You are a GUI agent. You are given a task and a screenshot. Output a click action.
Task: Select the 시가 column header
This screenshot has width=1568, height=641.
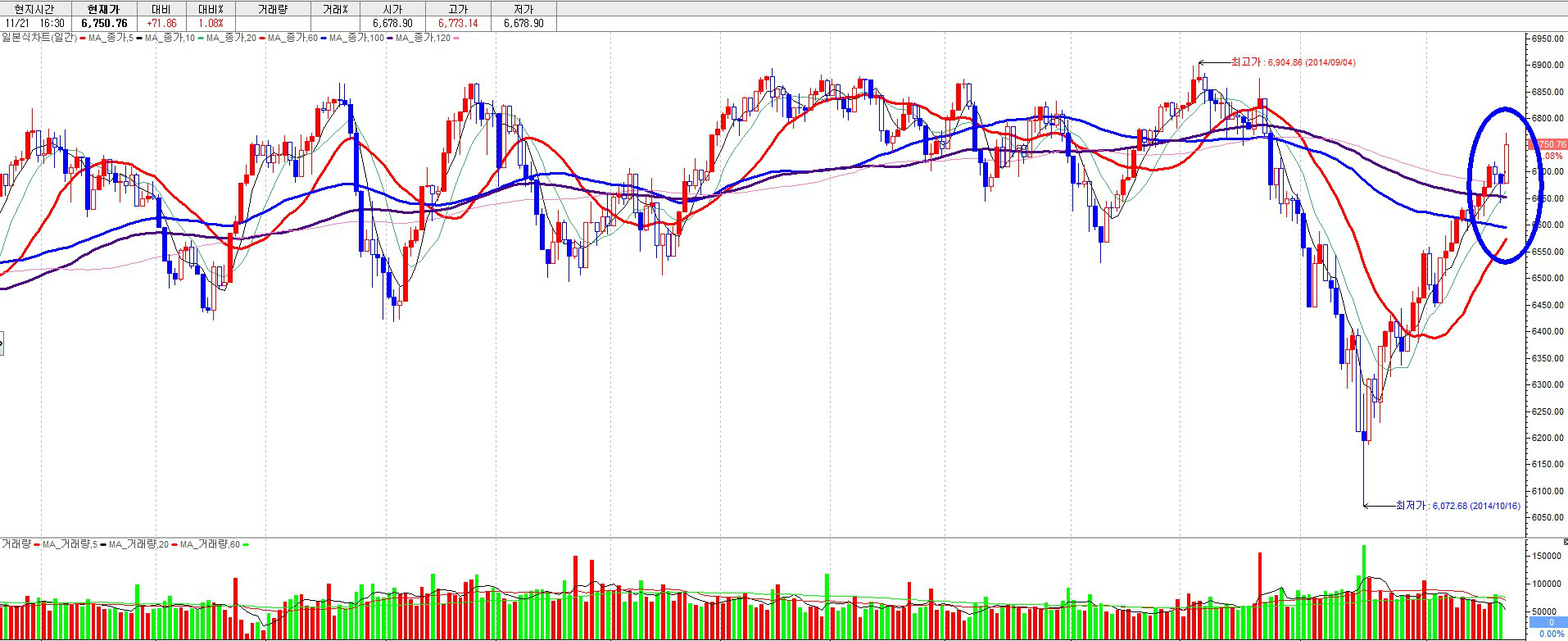[392, 9]
